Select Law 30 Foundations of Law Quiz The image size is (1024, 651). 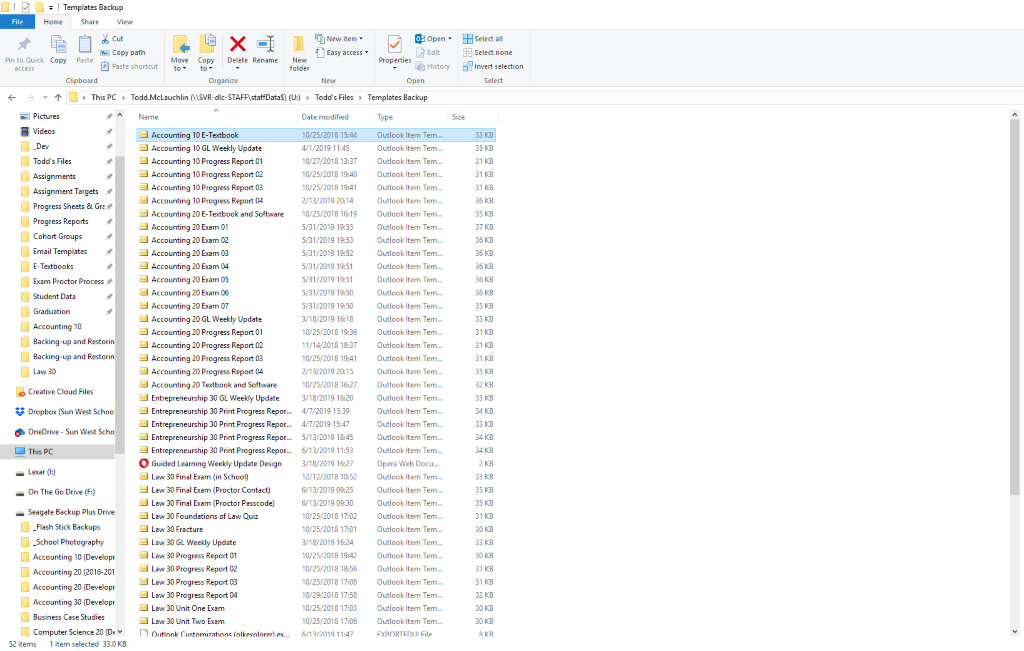coord(204,517)
